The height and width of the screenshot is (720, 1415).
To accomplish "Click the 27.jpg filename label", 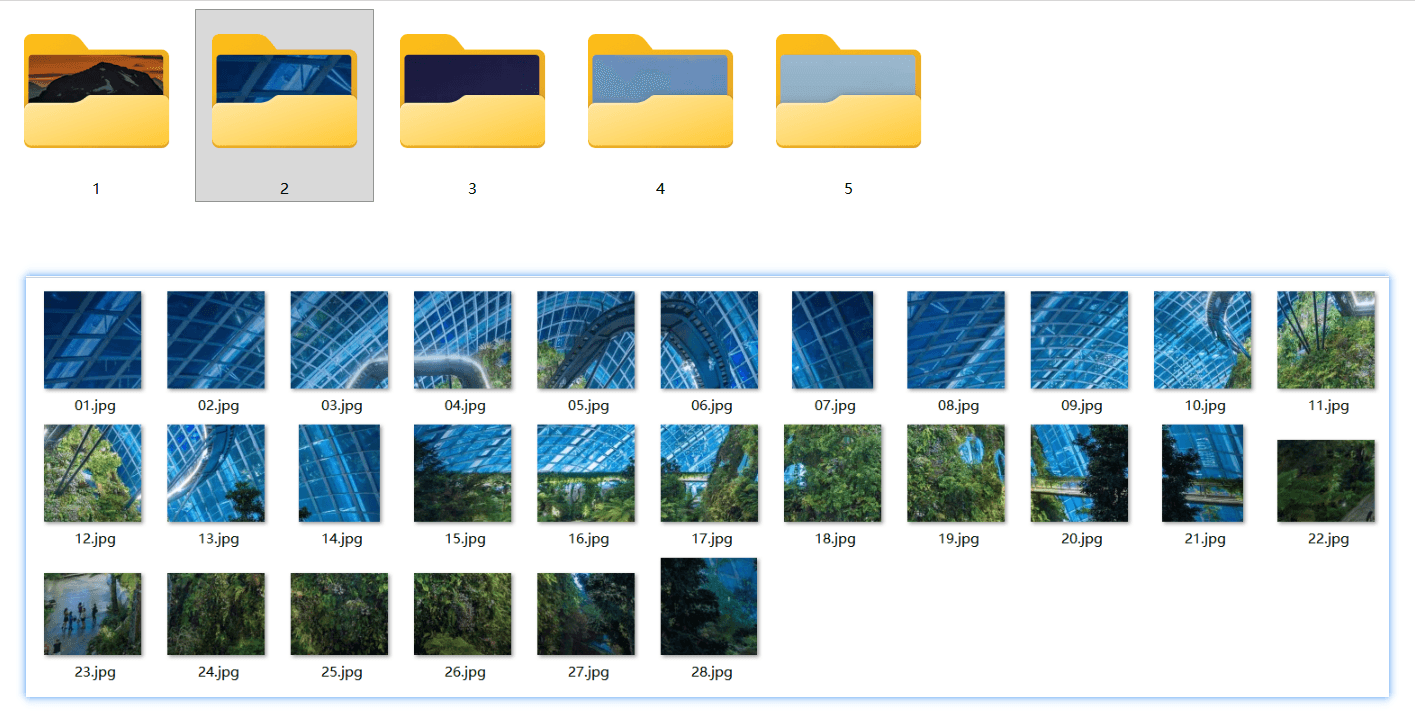I will (586, 672).
